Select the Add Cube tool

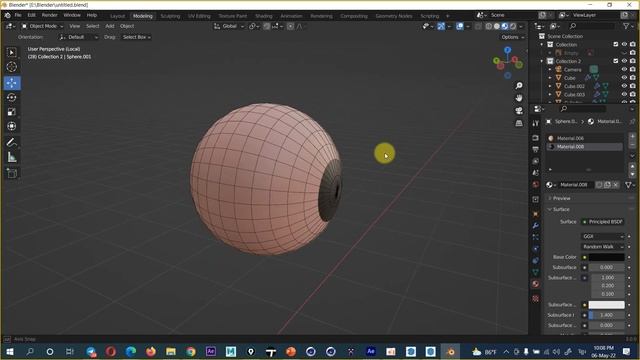pos(11,173)
